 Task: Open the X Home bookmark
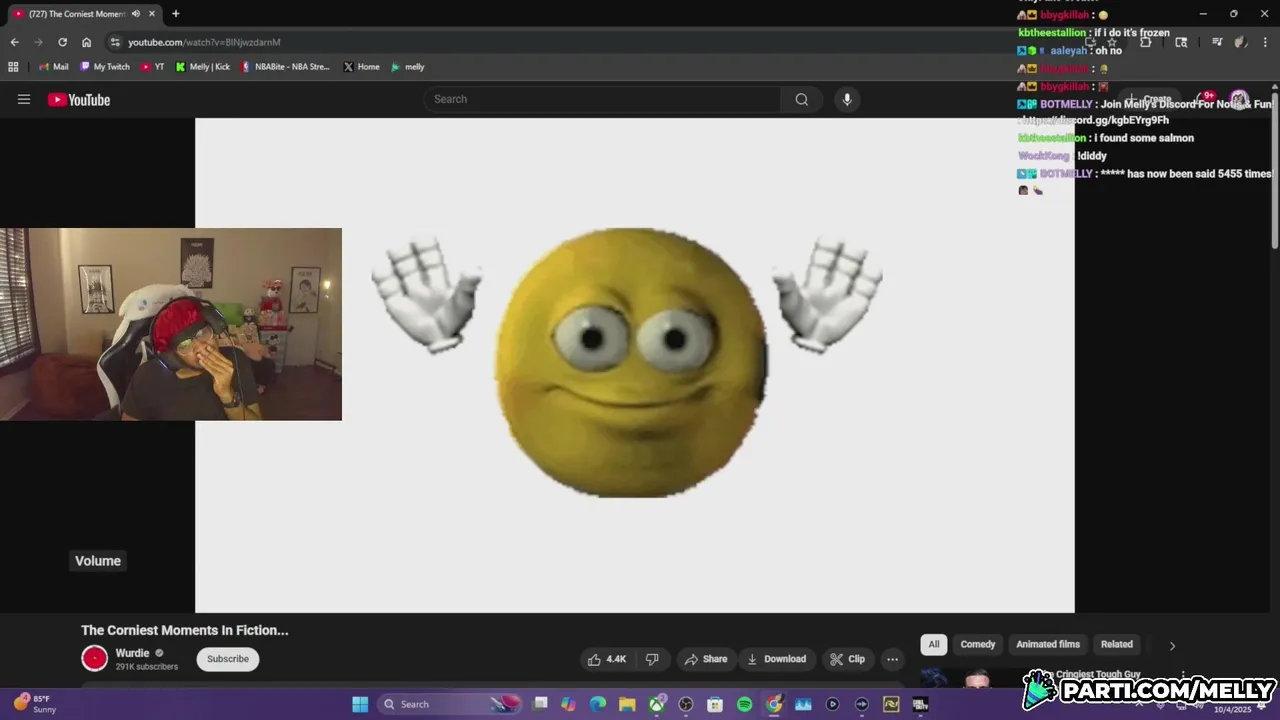[361, 67]
